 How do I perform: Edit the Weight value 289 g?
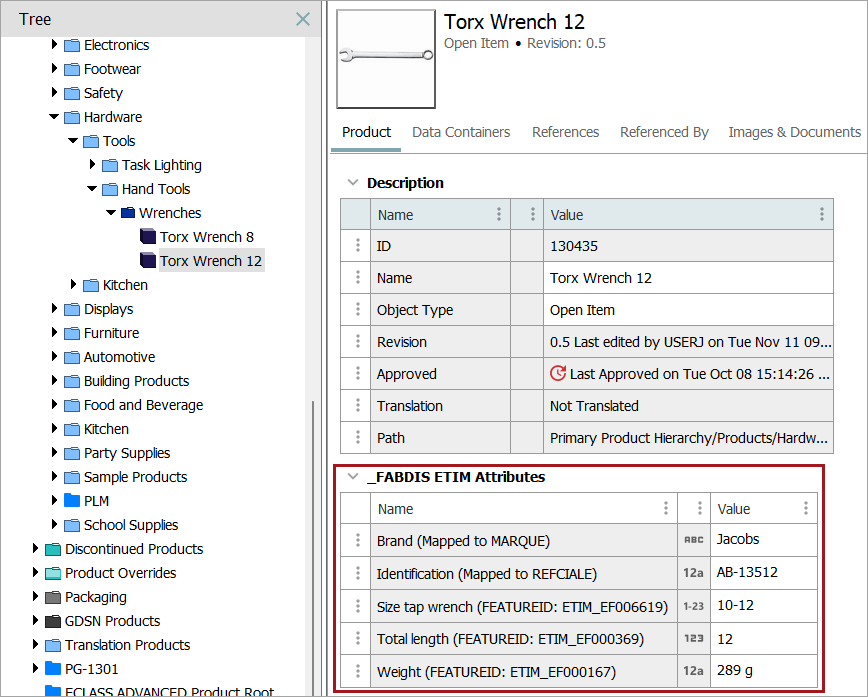(x=763, y=671)
